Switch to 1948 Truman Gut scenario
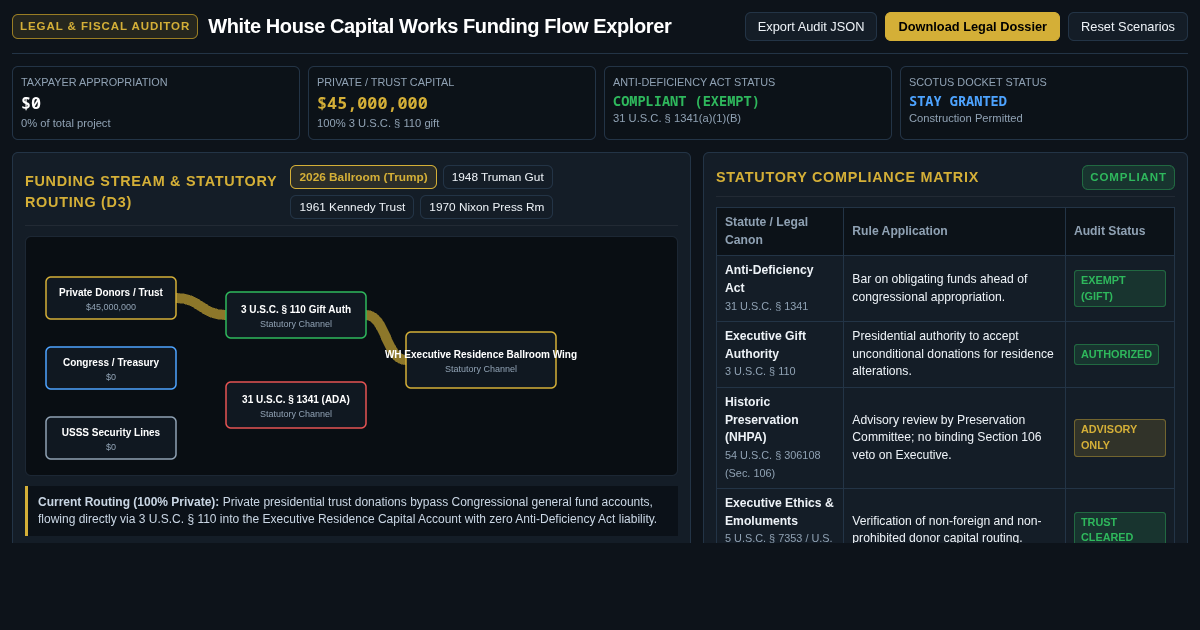Screen dimensions: 1200x630 click(498, 177)
